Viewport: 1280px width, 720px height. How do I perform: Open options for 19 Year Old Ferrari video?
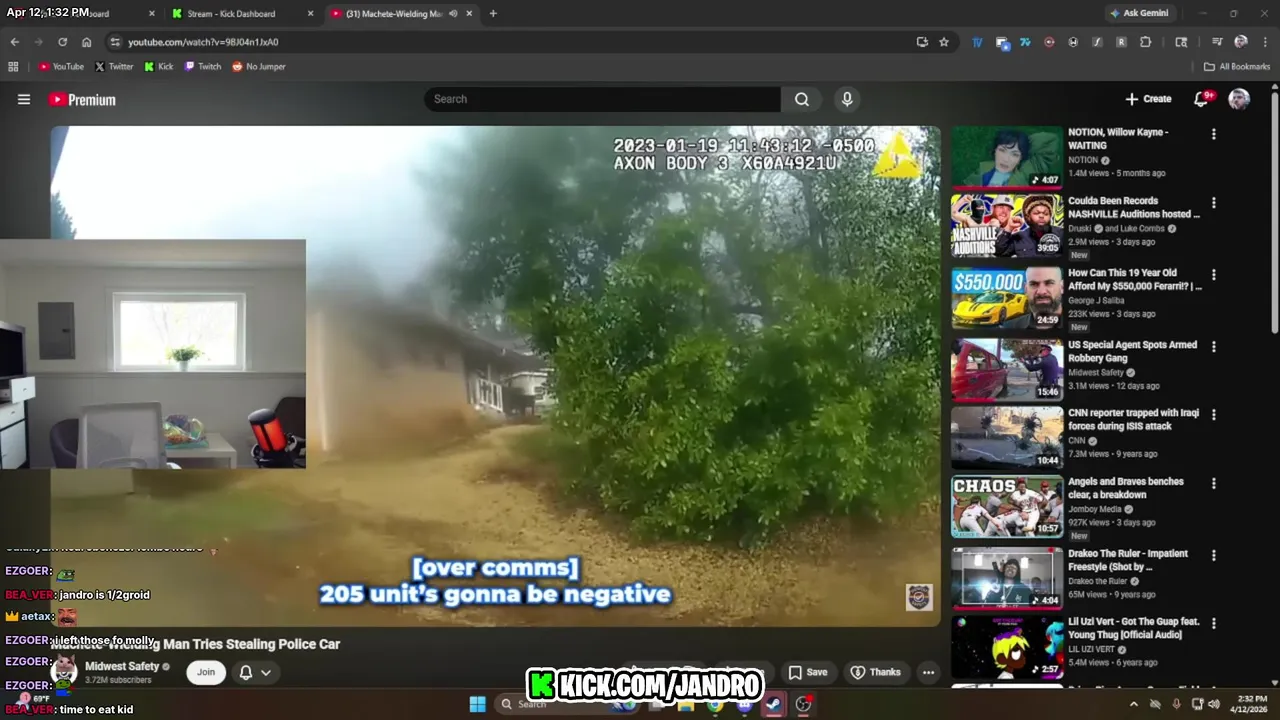coord(1214,275)
